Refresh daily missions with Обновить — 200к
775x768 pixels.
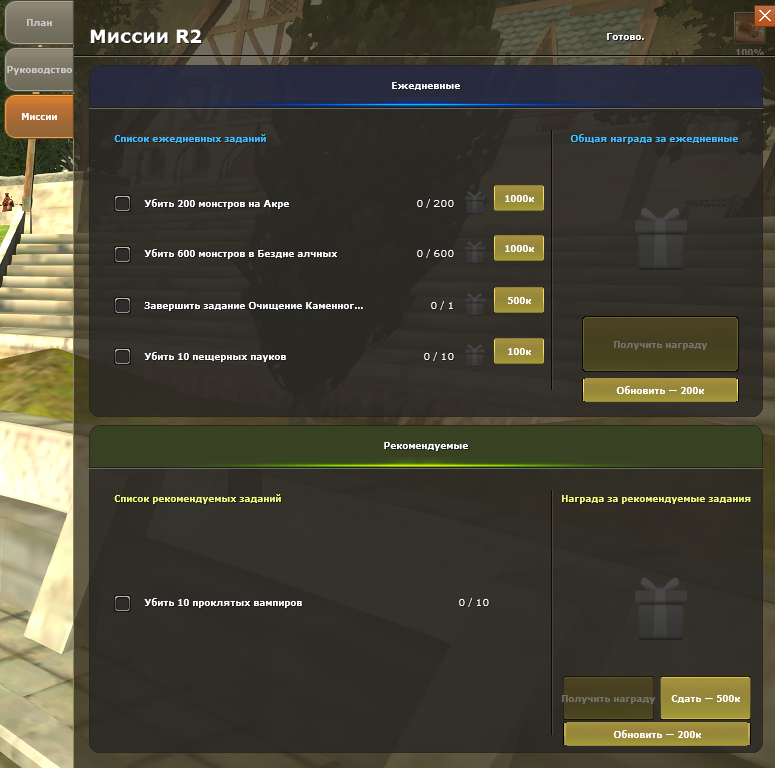pyautogui.click(x=660, y=390)
